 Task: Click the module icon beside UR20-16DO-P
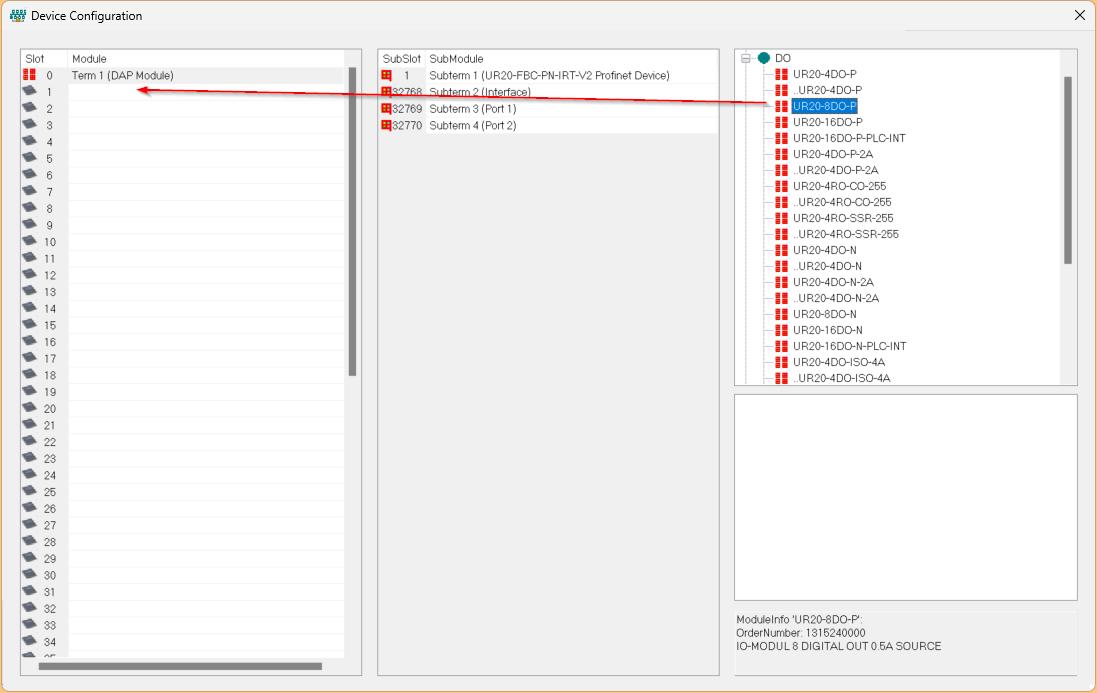pos(781,122)
